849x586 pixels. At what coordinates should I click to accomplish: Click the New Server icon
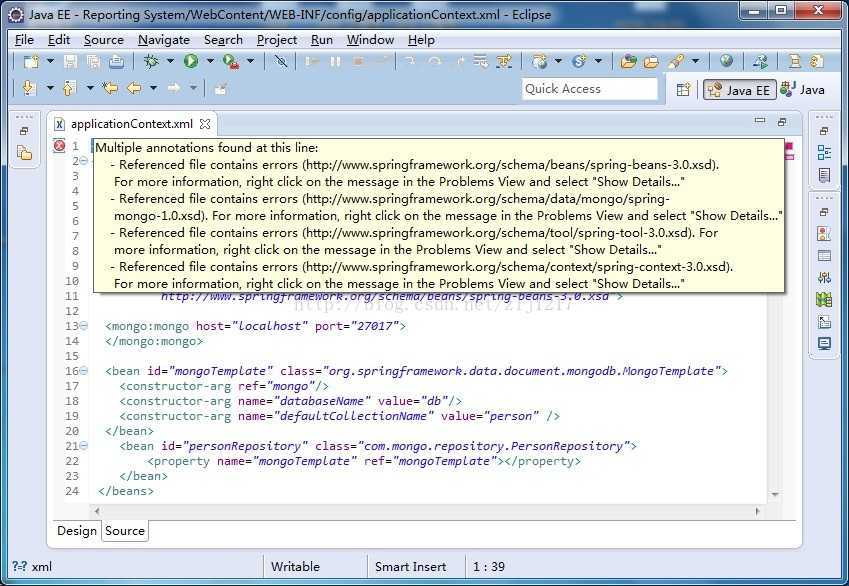coord(539,61)
